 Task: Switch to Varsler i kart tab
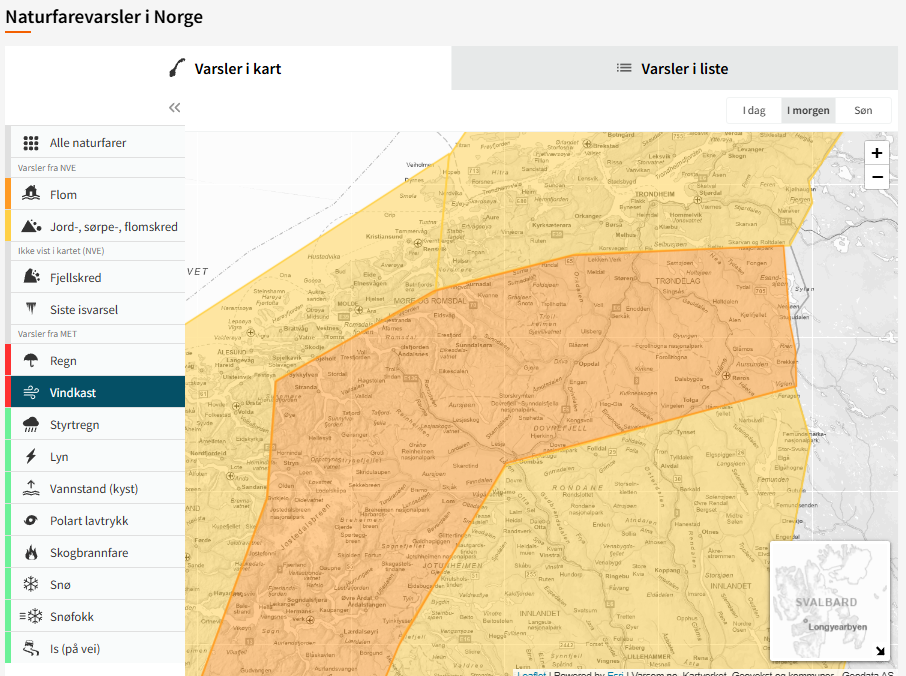click(x=238, y=69)
